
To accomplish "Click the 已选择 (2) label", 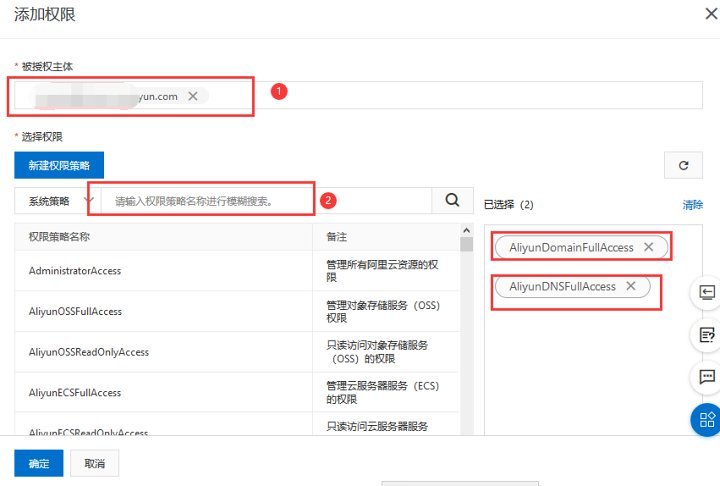I will coord(509,204).
